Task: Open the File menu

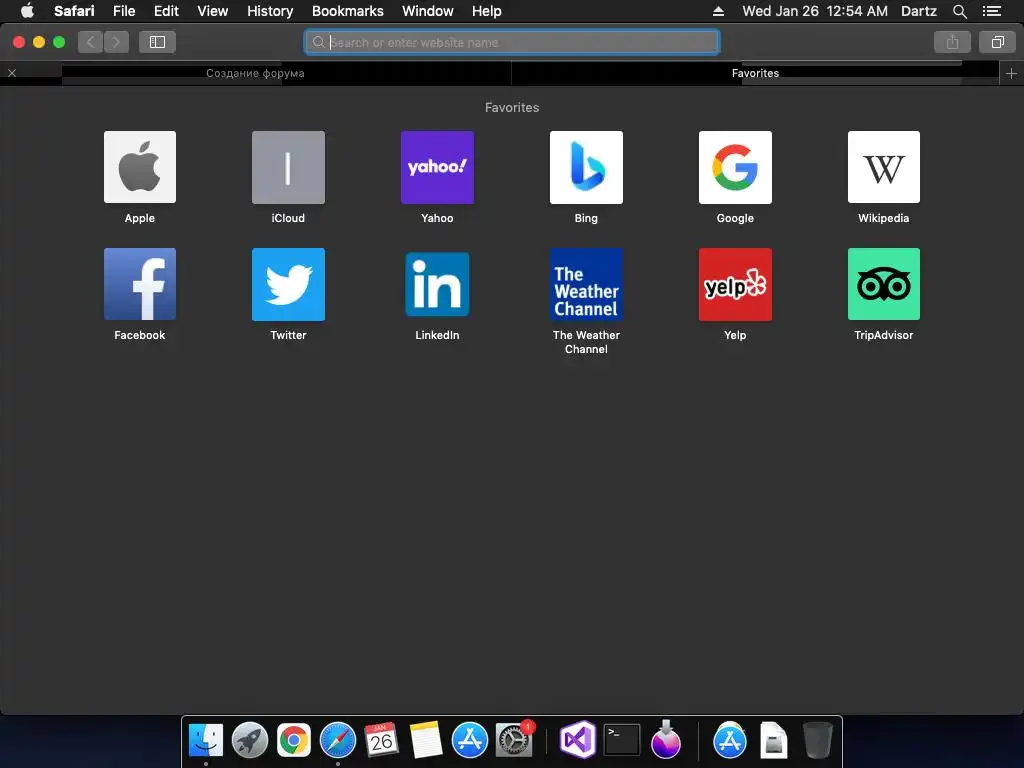Action: [x=124, y=11]
